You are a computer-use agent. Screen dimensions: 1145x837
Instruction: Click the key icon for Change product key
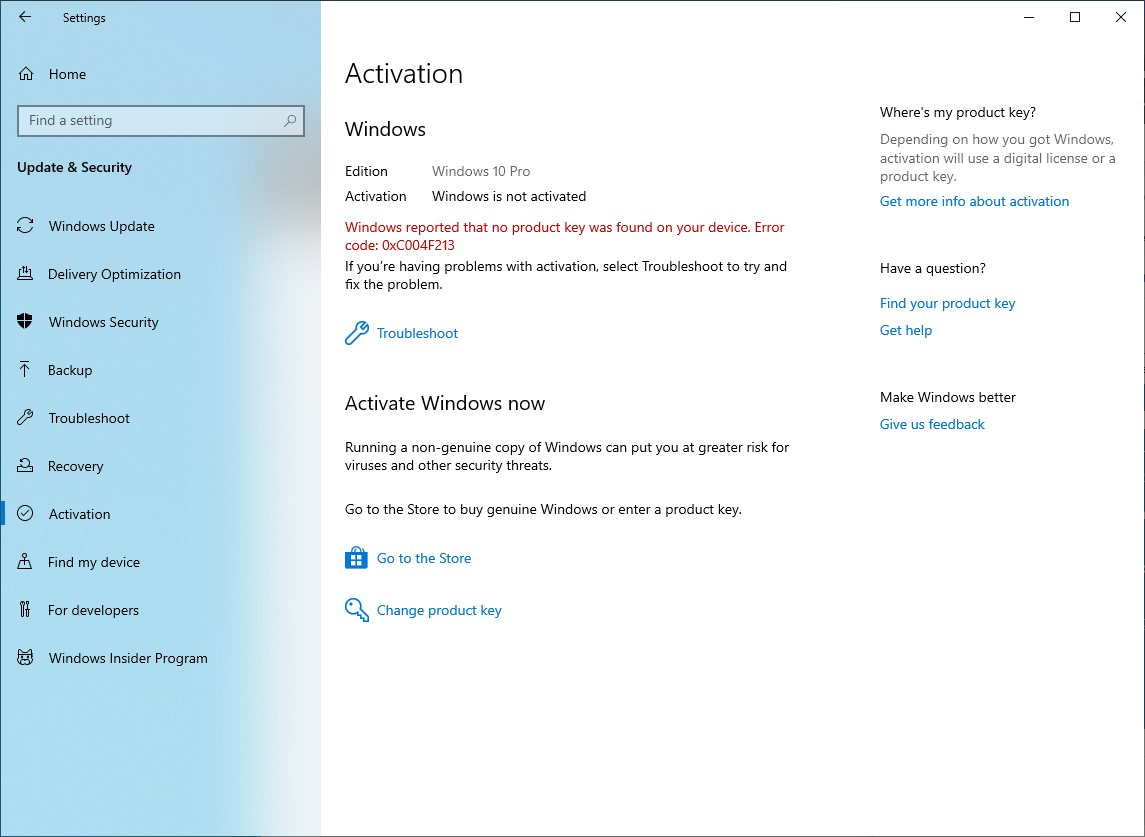click(356, 610)
